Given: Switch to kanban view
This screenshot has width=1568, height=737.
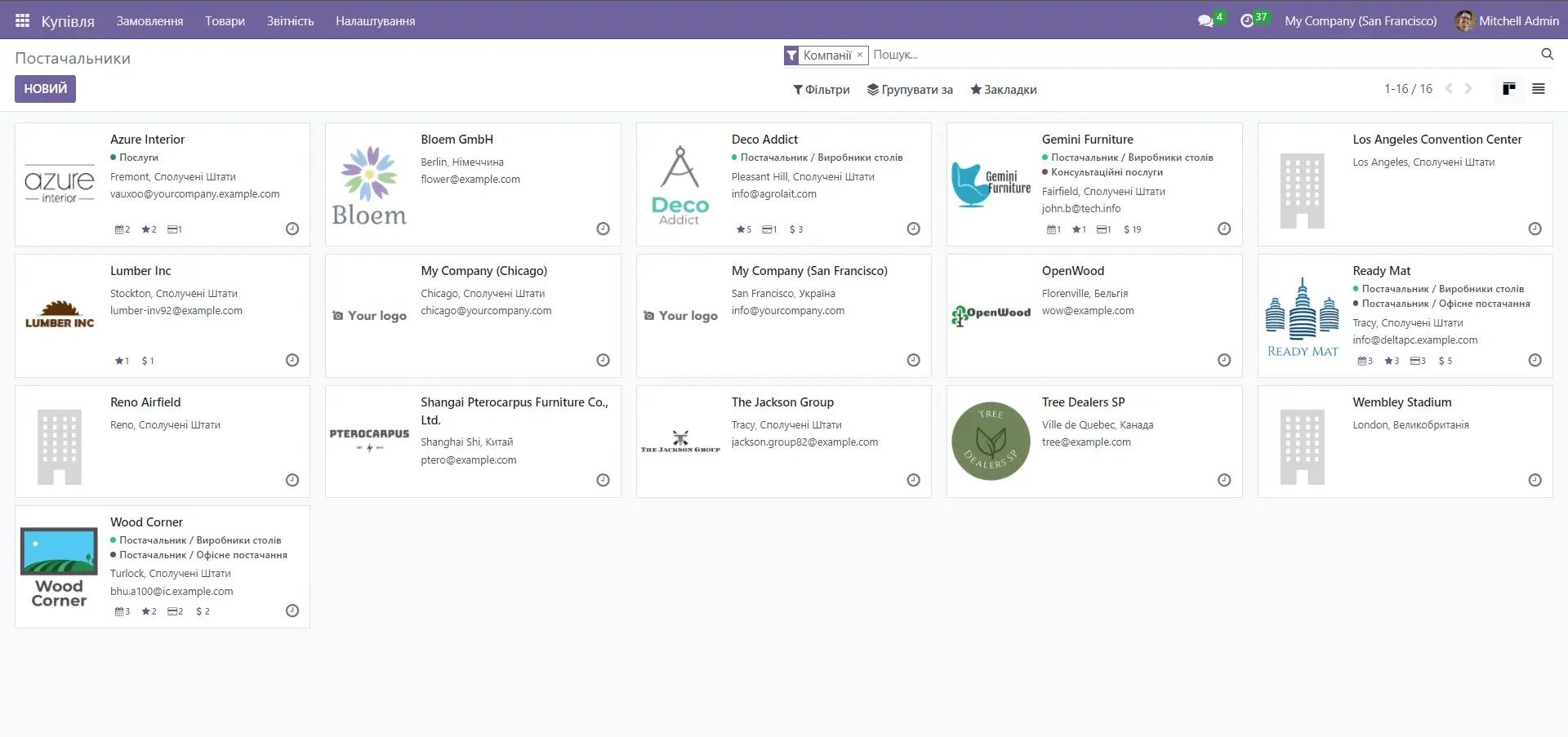Looking at the screenshot, I should point(1508,89).
